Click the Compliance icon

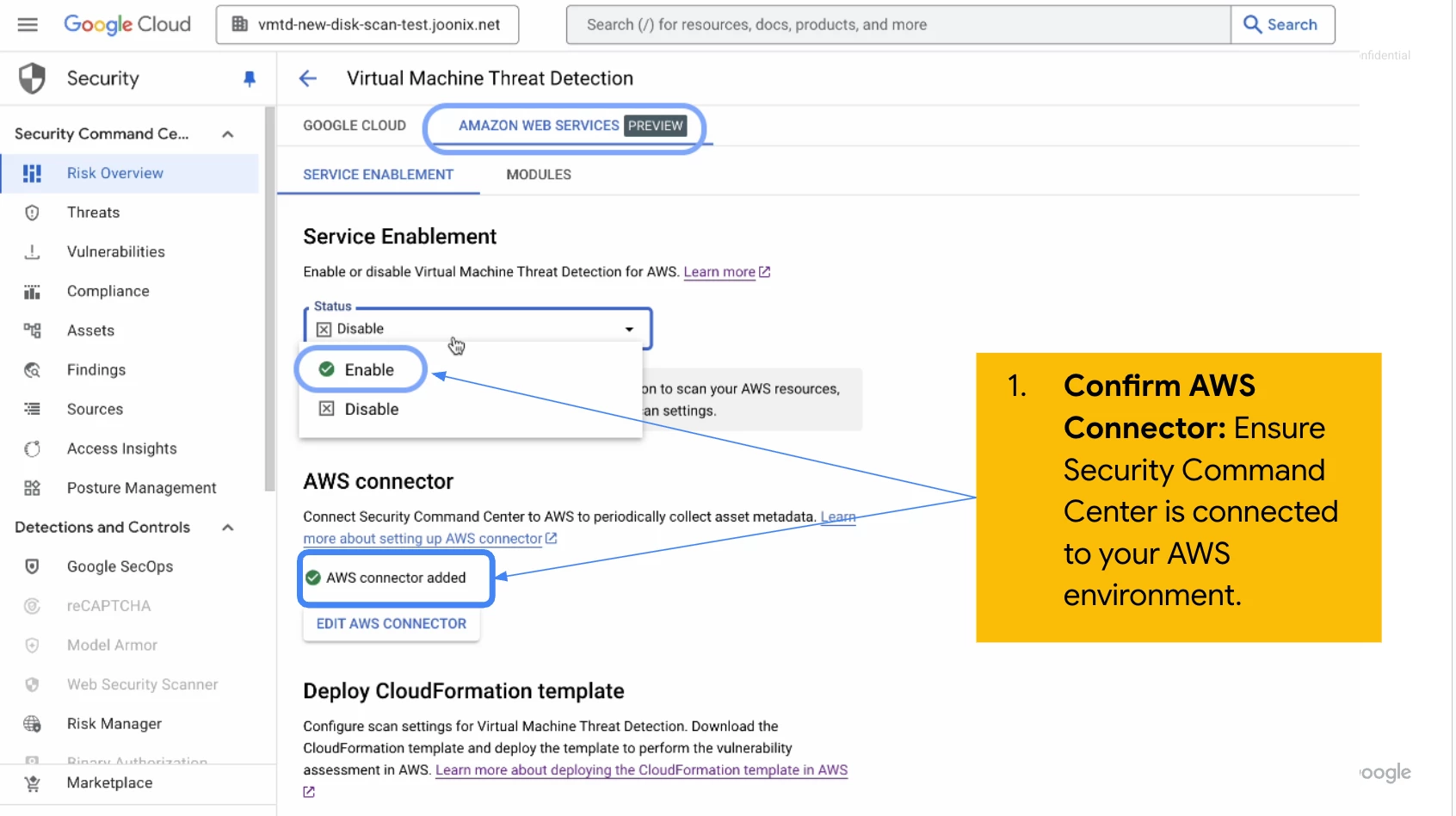click(x=32, y=292)
